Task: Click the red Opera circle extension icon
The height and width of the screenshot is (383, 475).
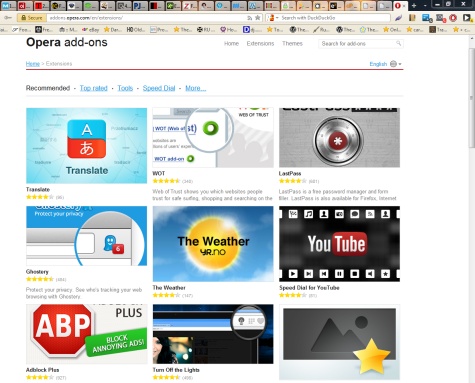Action: (x=453, y=18)
